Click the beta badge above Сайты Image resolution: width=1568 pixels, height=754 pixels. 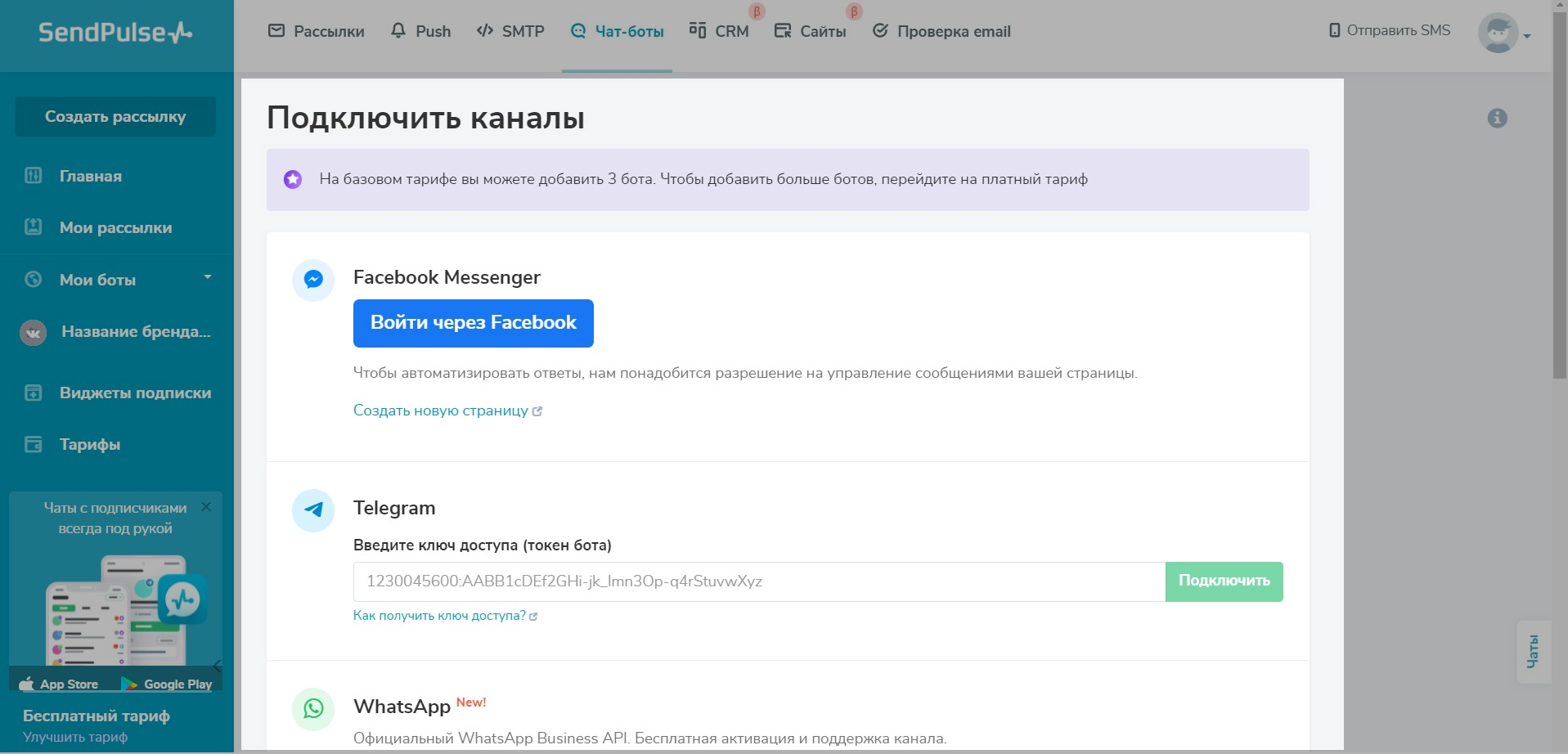point(854,11)
